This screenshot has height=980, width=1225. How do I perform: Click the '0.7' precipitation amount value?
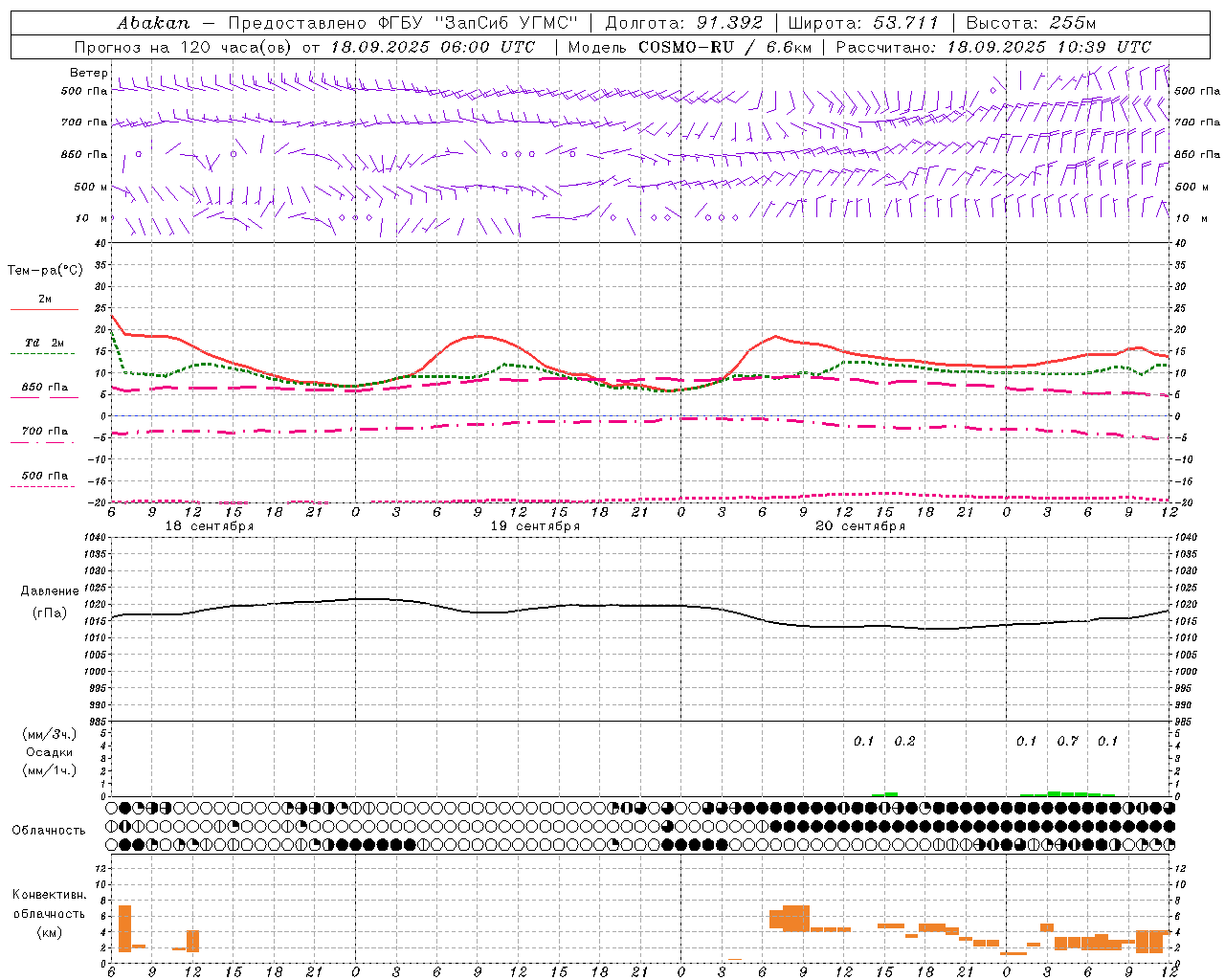1067,741
